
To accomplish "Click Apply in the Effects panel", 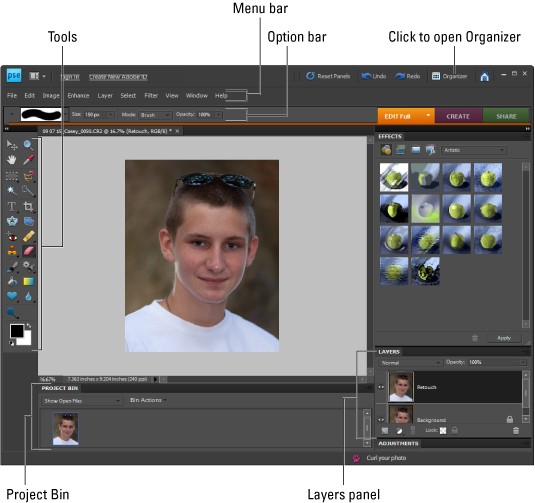I will pos(504,338).
